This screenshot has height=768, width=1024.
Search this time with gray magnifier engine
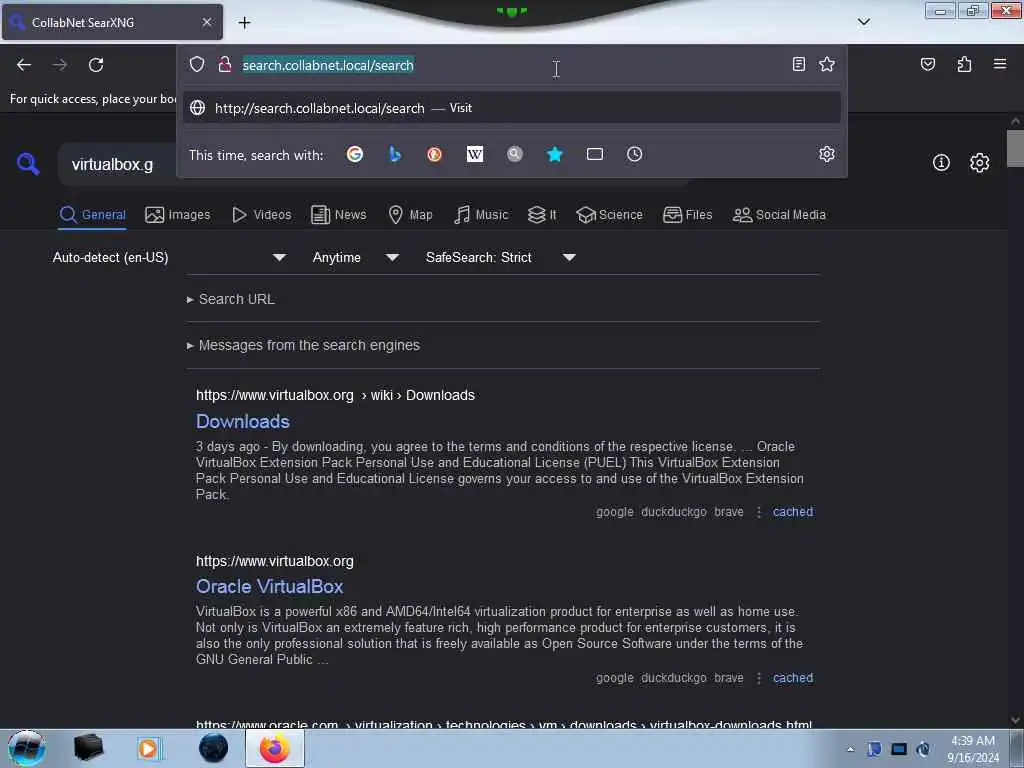pos(515,154)
